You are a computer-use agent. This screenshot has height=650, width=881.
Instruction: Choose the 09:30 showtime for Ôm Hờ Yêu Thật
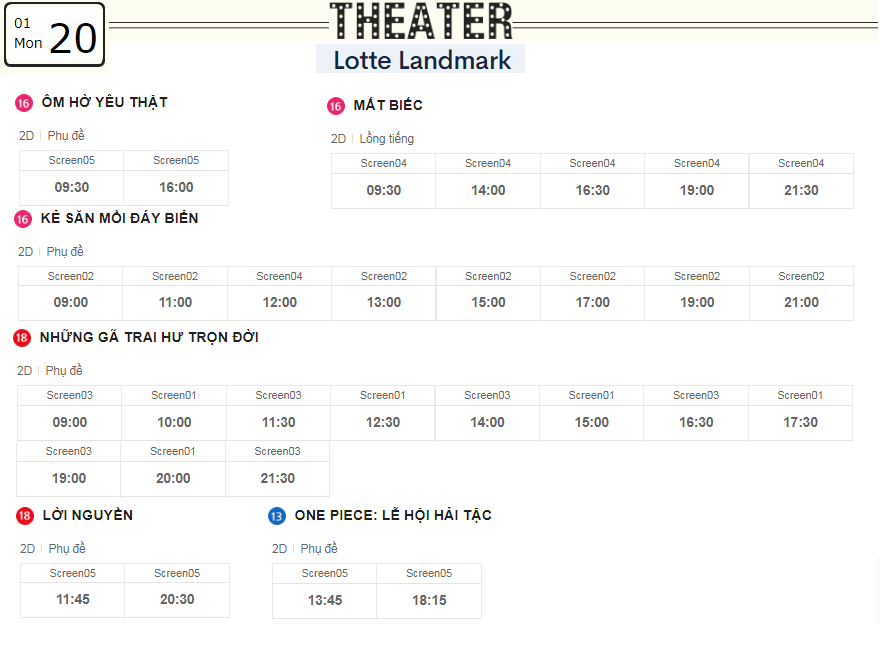[x=71, y=187]
